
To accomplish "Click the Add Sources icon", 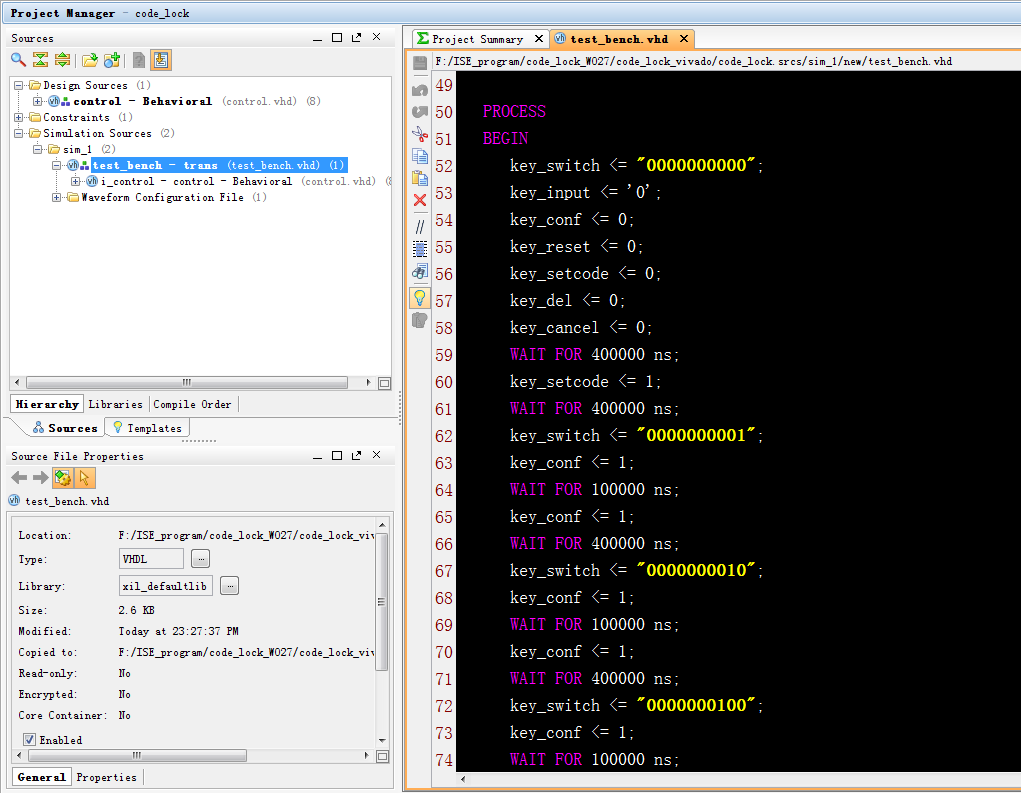I will tap(112, 60).
